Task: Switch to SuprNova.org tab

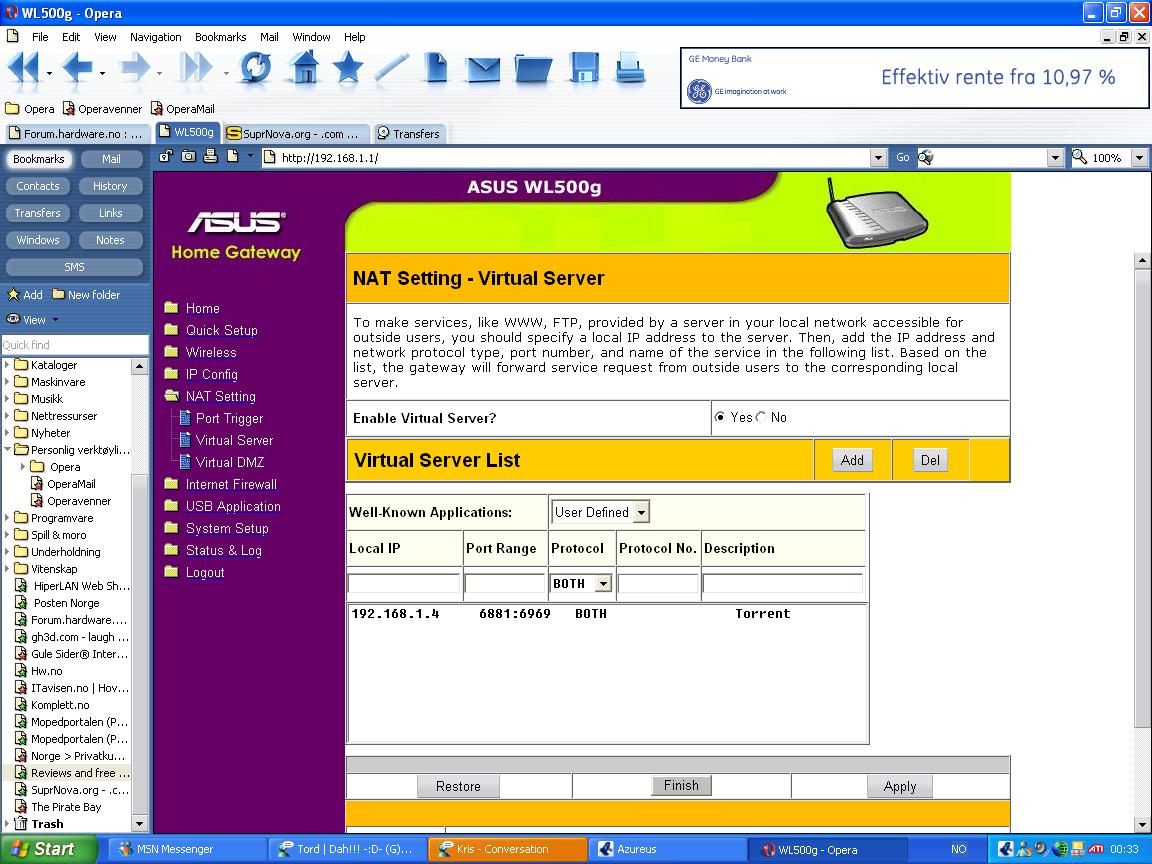Action: tap(295, 134)
